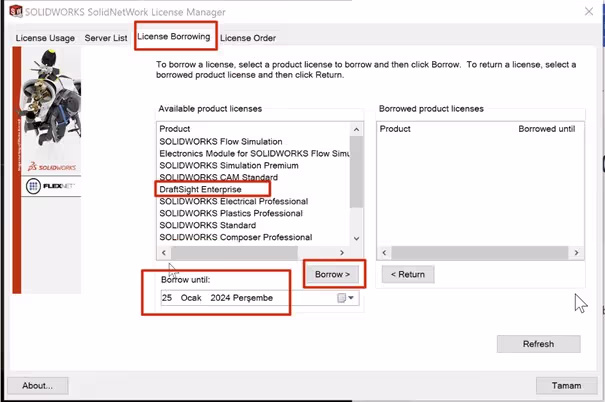Select SOLIDWORKS Plastics Professional license
605x402 pixels.
231,213
